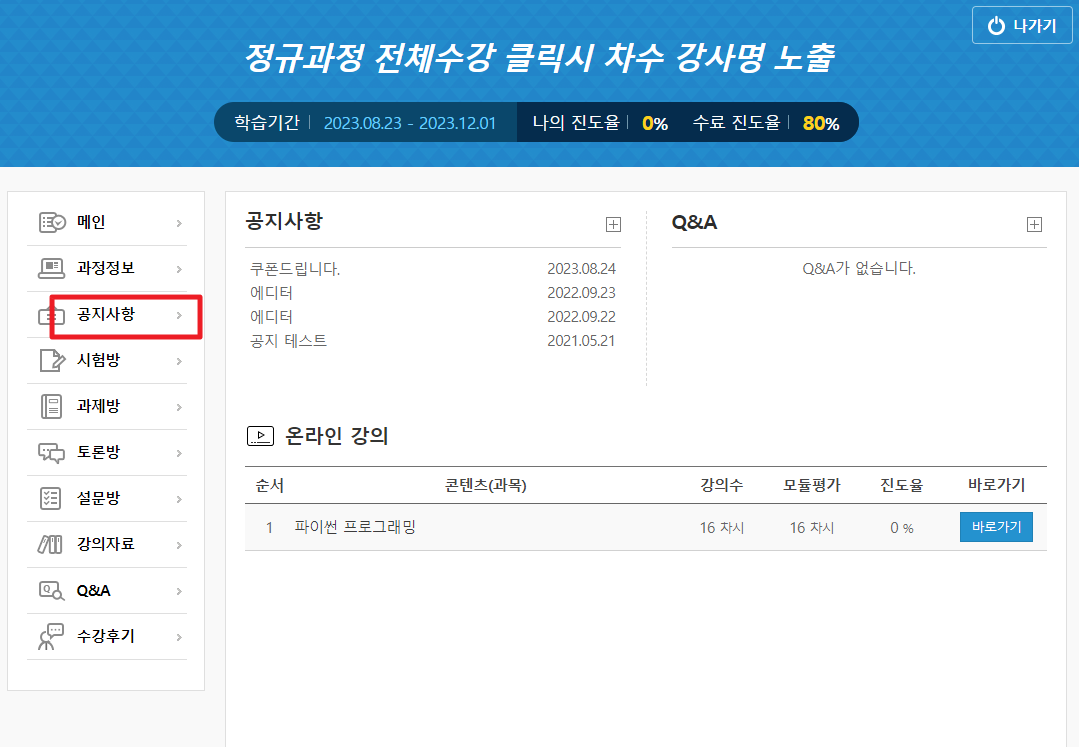Open the 쿠폰드립니다. notice link
1079x747 pixels.
coord(295,269)
